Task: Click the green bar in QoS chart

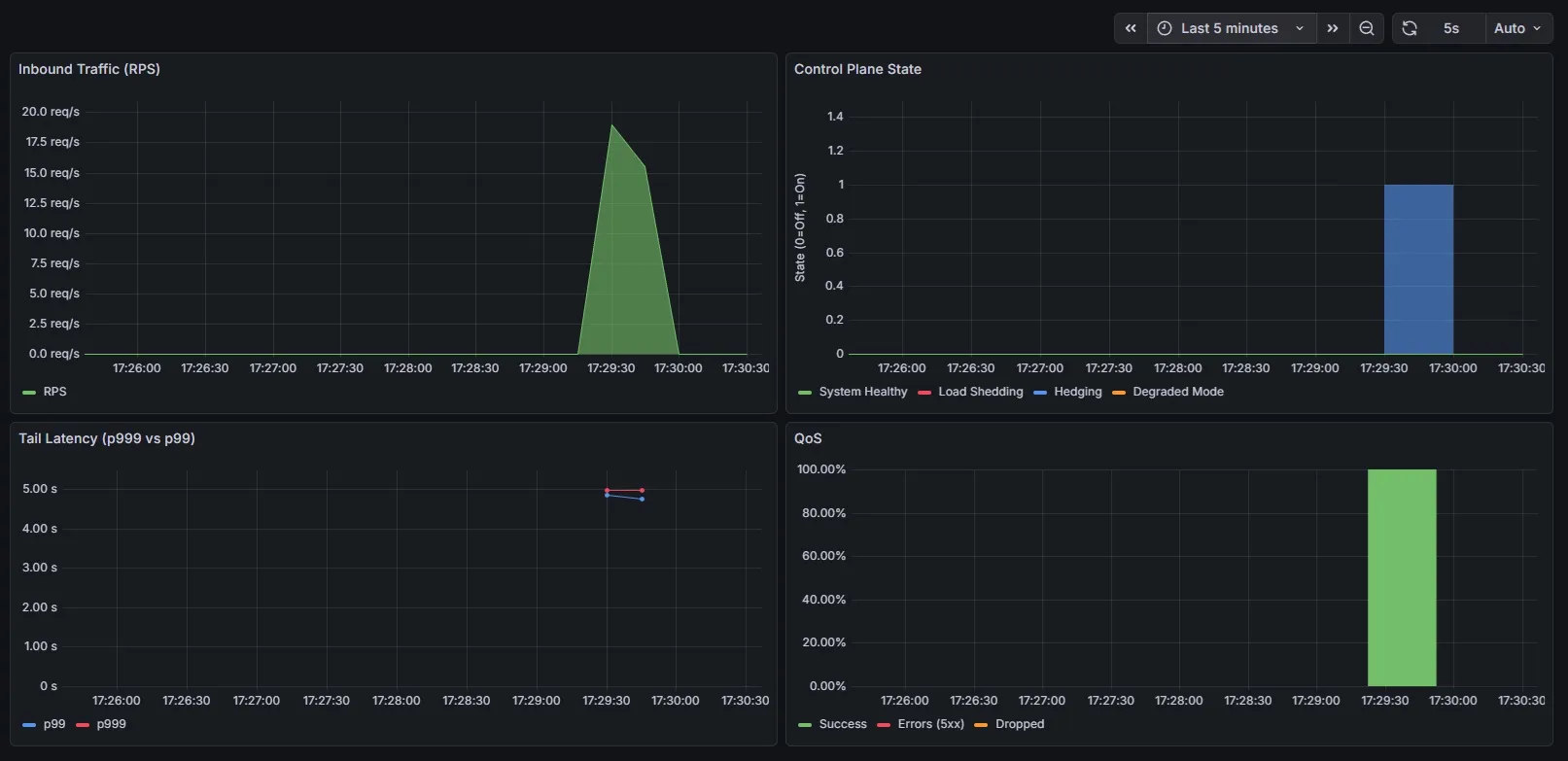Action: (x=1401, y=577)
